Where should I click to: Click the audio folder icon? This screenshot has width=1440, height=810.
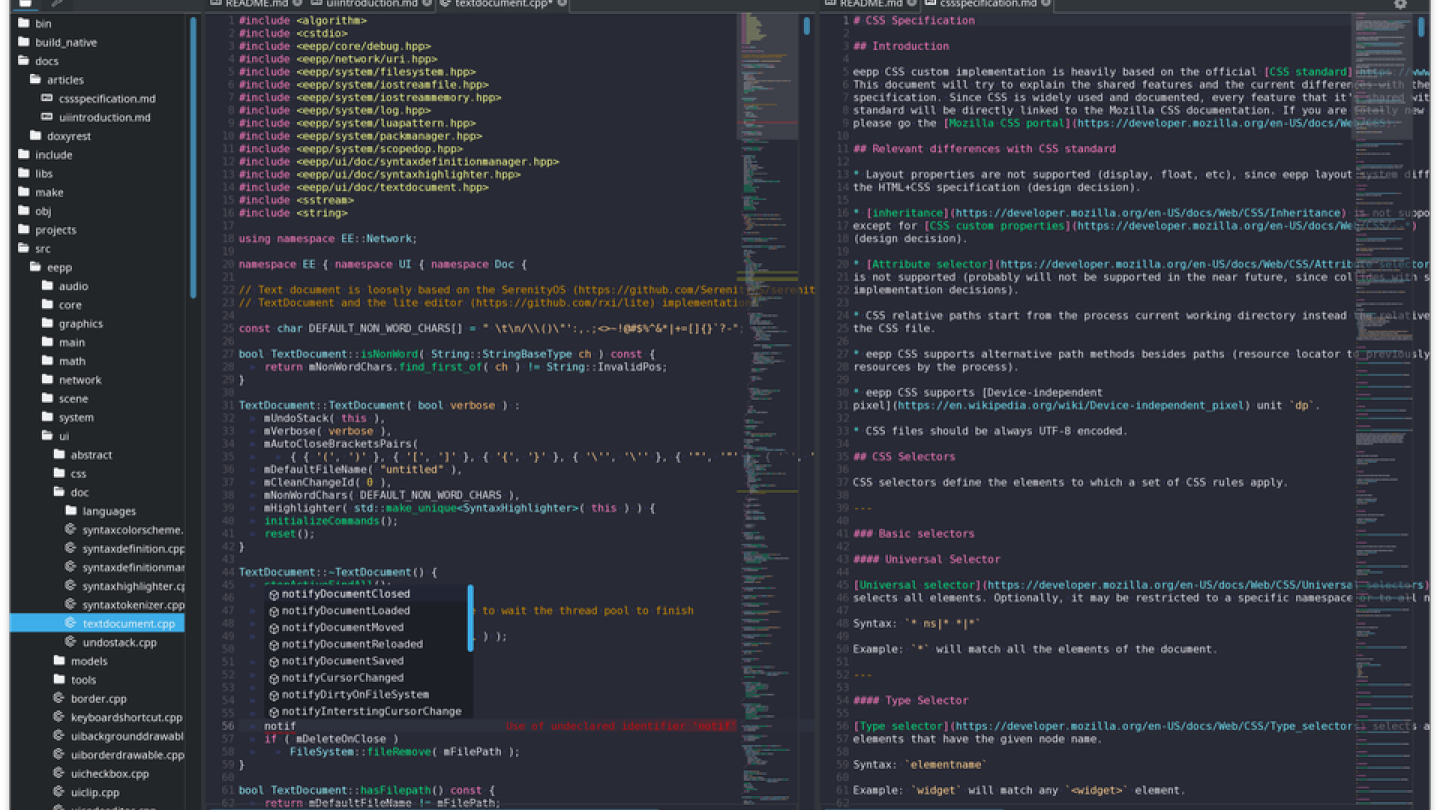tap(47, 285)
